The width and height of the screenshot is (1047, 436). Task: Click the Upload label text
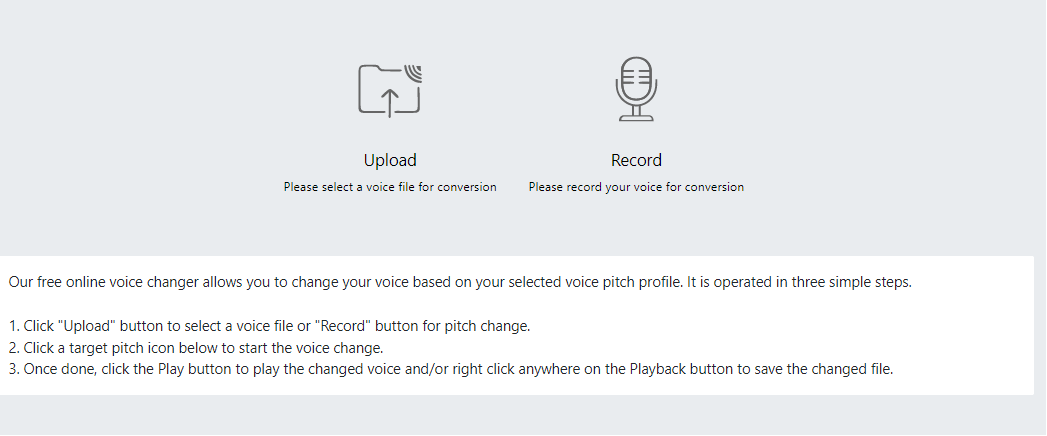pos(390,160)
